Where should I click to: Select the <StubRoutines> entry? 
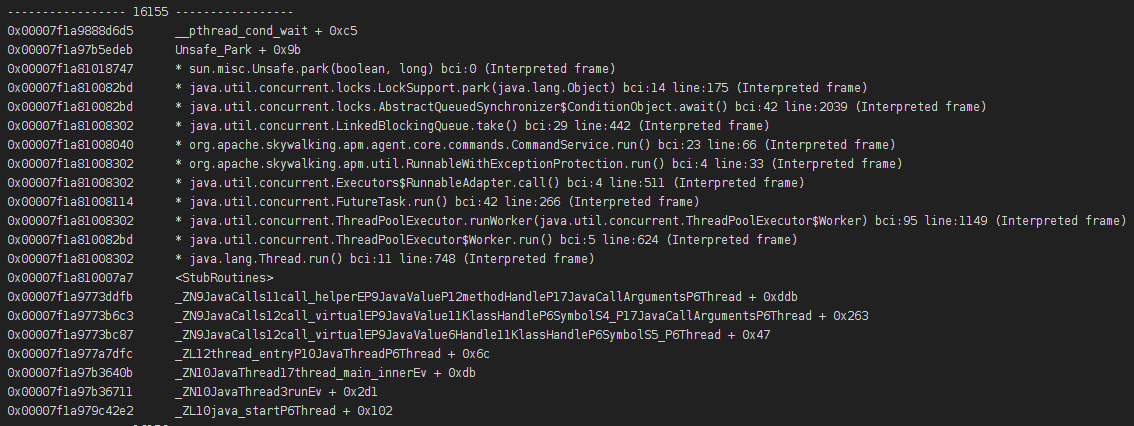click(224, 277)
